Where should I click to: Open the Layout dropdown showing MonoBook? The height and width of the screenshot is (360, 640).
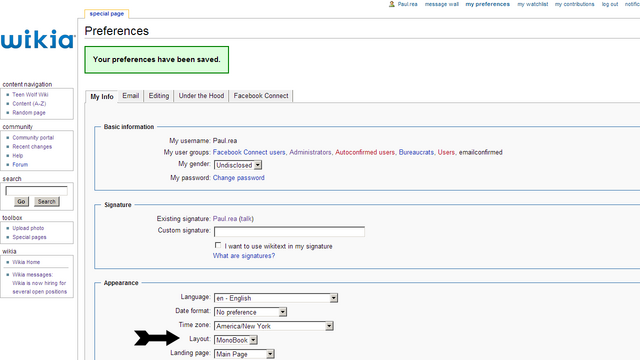click(x=236, y=340)
